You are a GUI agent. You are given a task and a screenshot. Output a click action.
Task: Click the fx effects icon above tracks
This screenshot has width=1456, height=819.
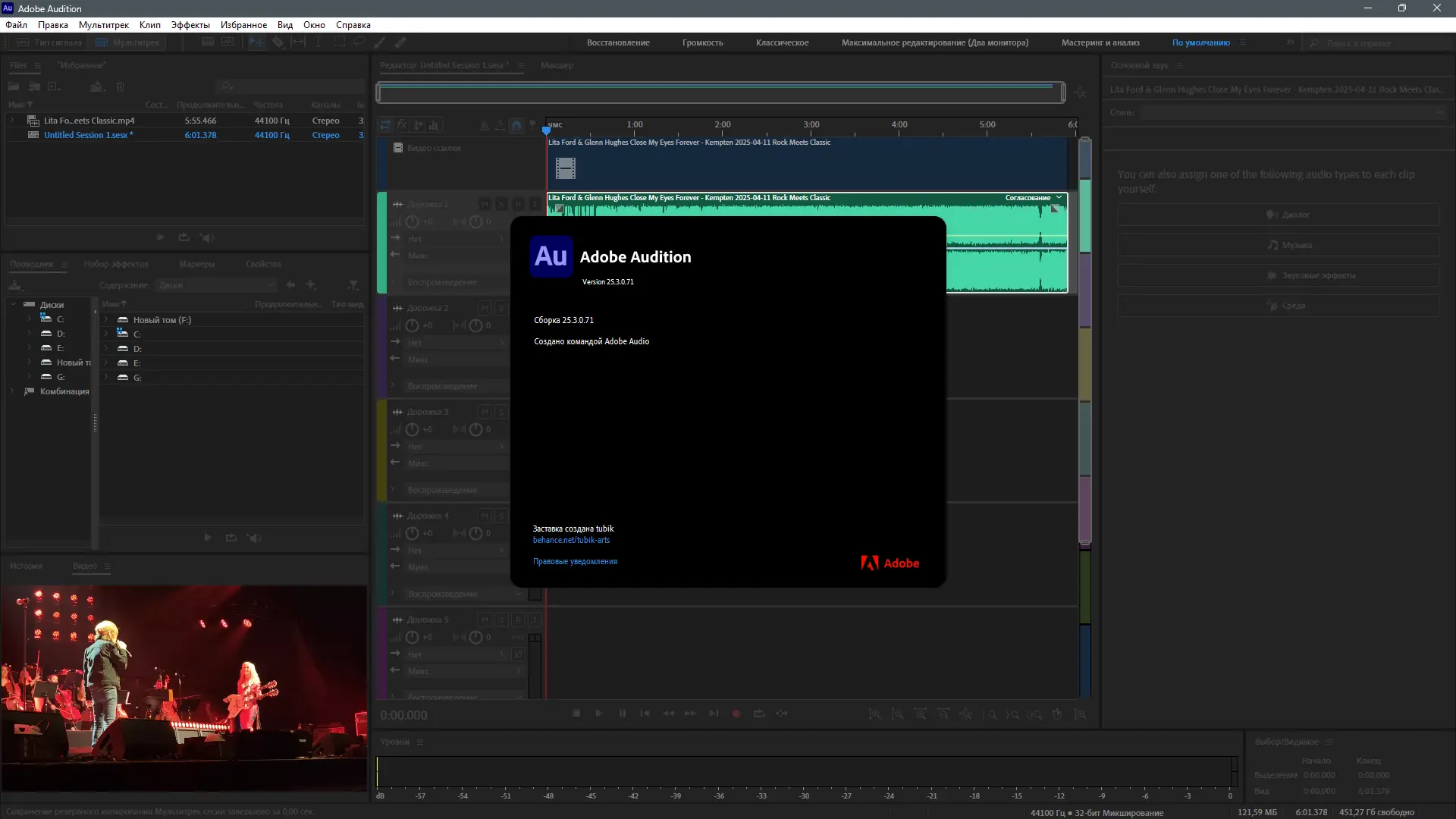[x=402, y=125]
